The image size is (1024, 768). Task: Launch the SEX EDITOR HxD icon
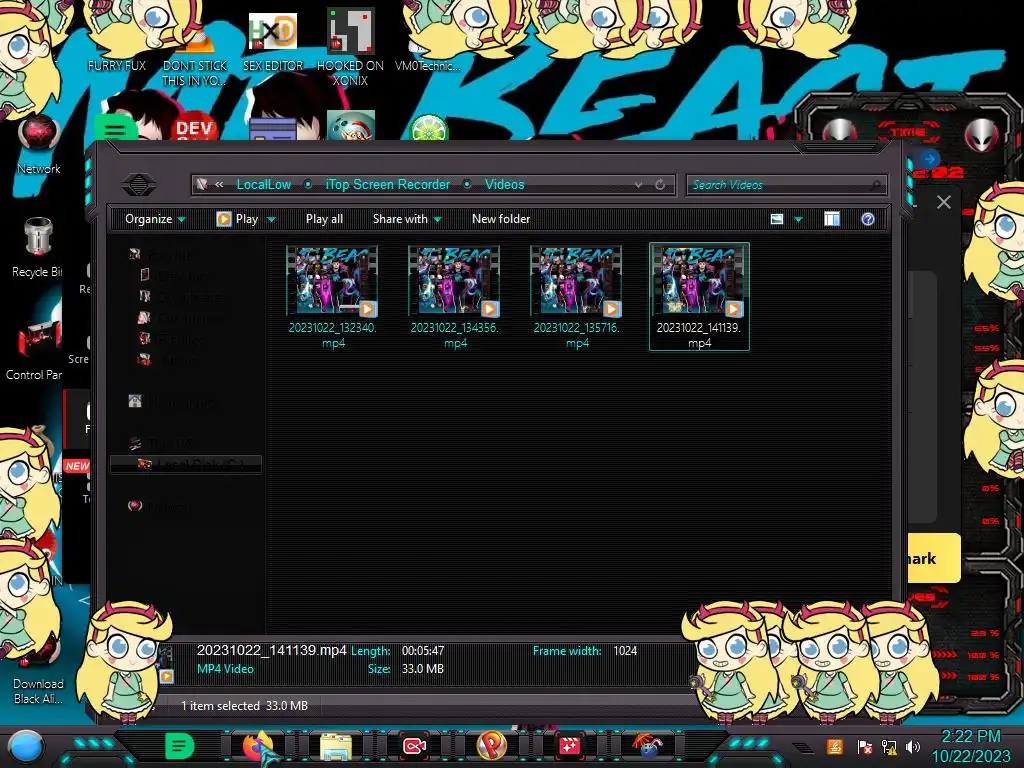tap(273, 42)
